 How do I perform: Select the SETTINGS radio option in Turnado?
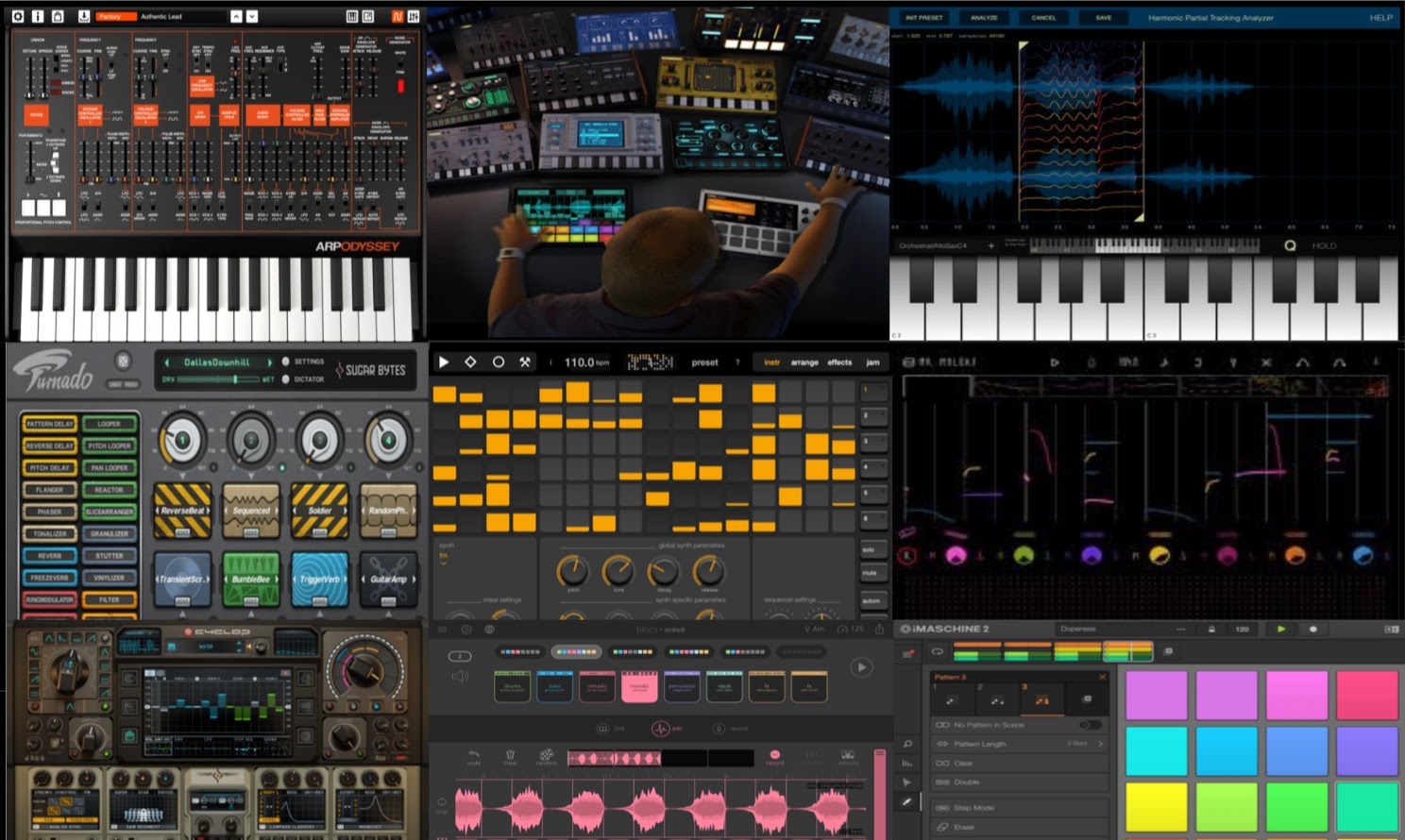(285, 361)
